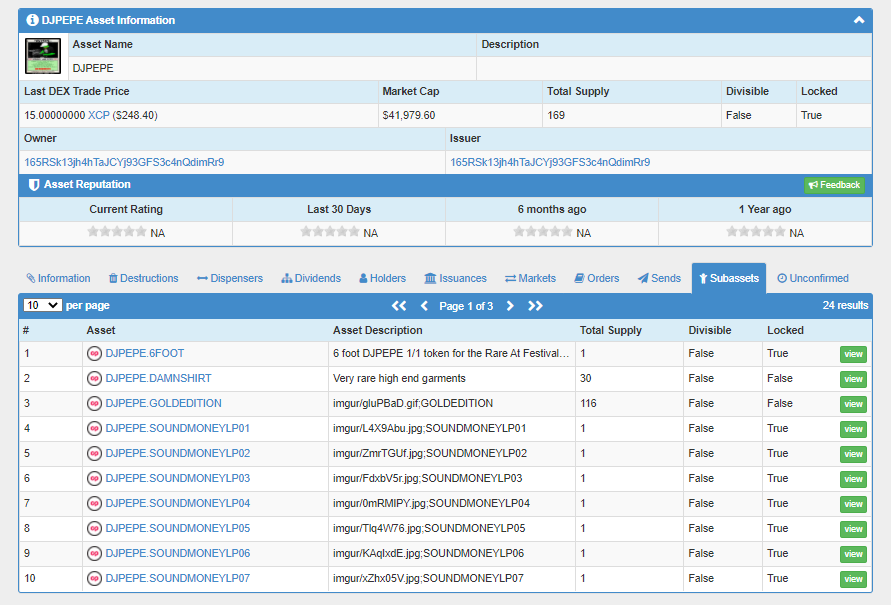Switch to the Information tab
The height and width of the screenshot is (605, 891).
tap(58, 278)
